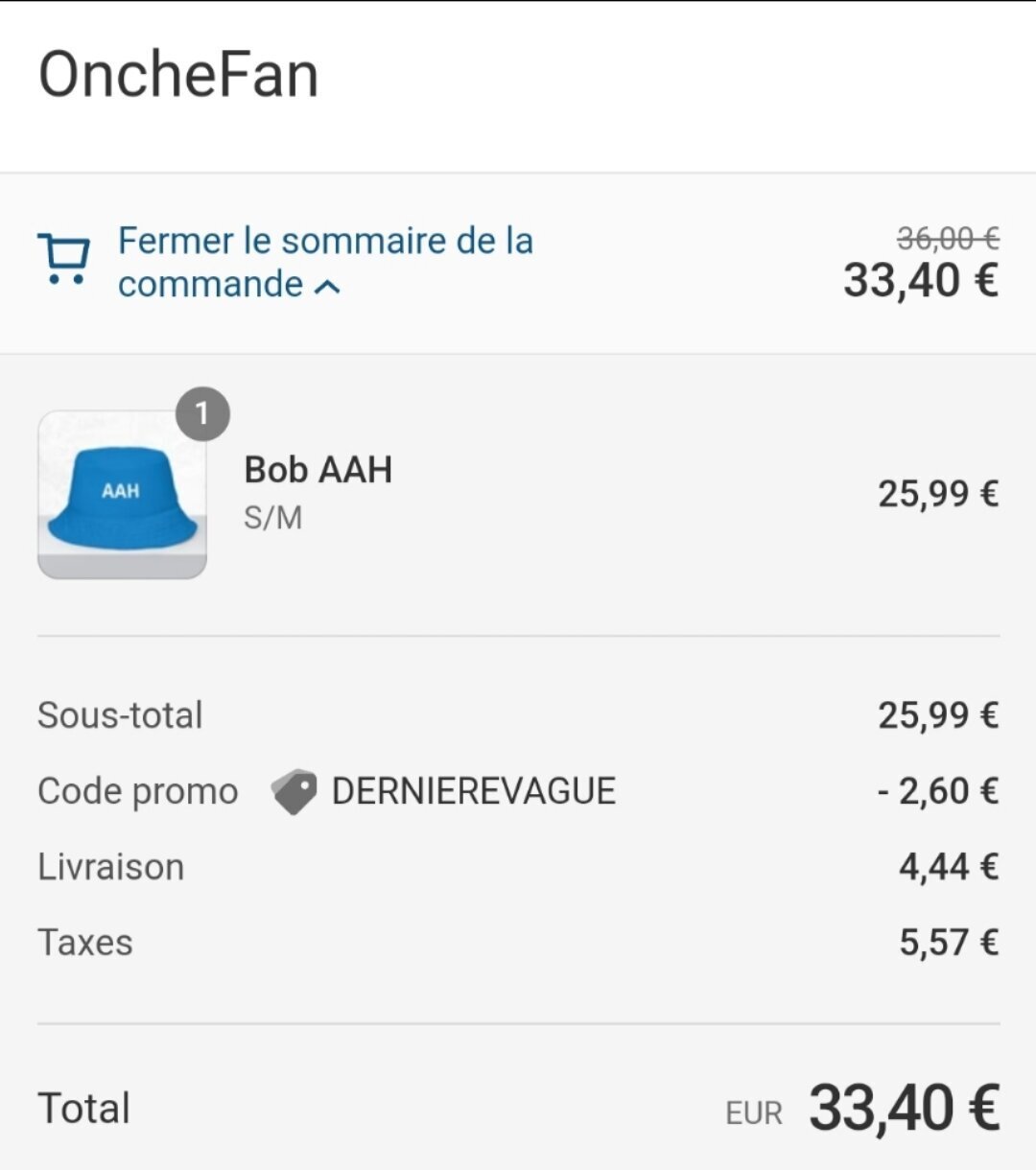The width and height of the screenshot is (1036, 1170).
Task: Click the DERNIEREVAGUE promo code text
Action: point(474,792)
